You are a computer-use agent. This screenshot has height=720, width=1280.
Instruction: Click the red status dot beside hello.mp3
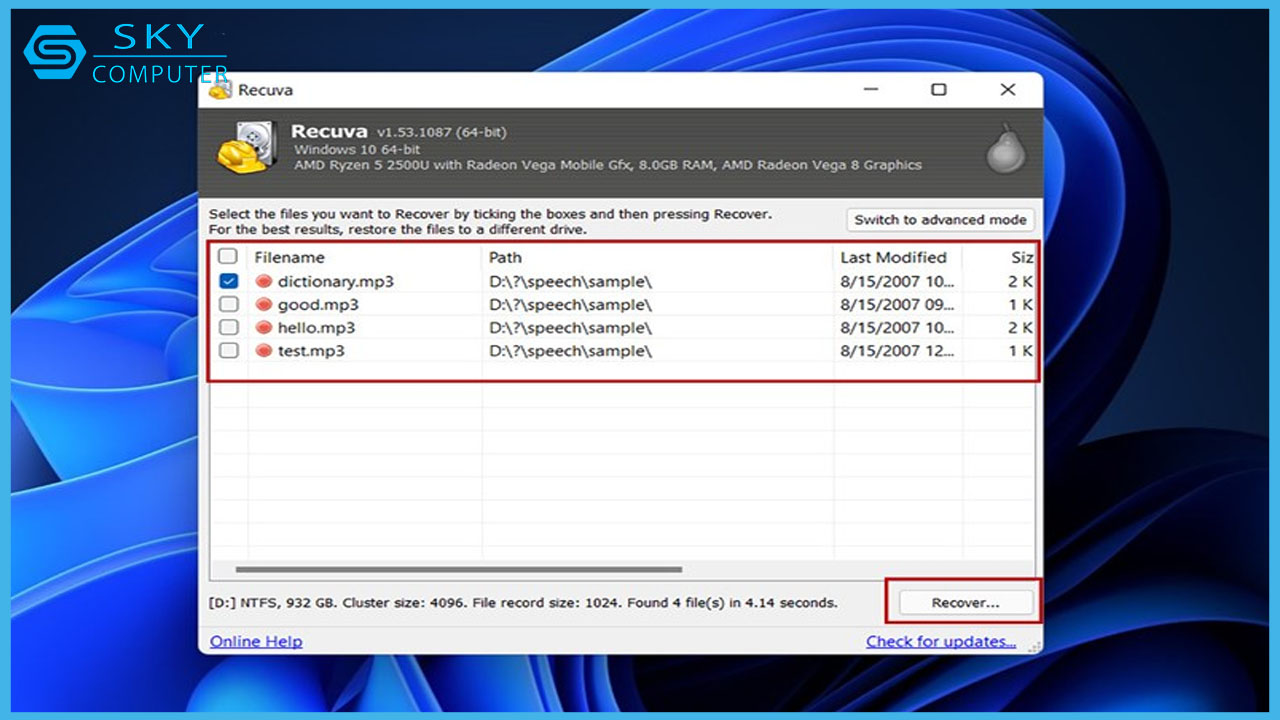tap(264, 328)
